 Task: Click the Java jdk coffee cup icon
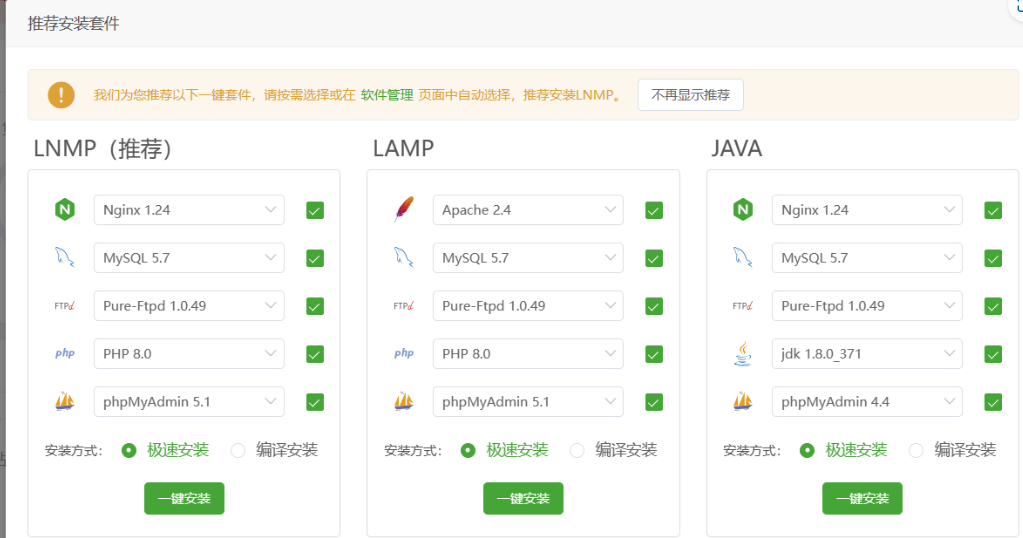(x=742, y=353)
